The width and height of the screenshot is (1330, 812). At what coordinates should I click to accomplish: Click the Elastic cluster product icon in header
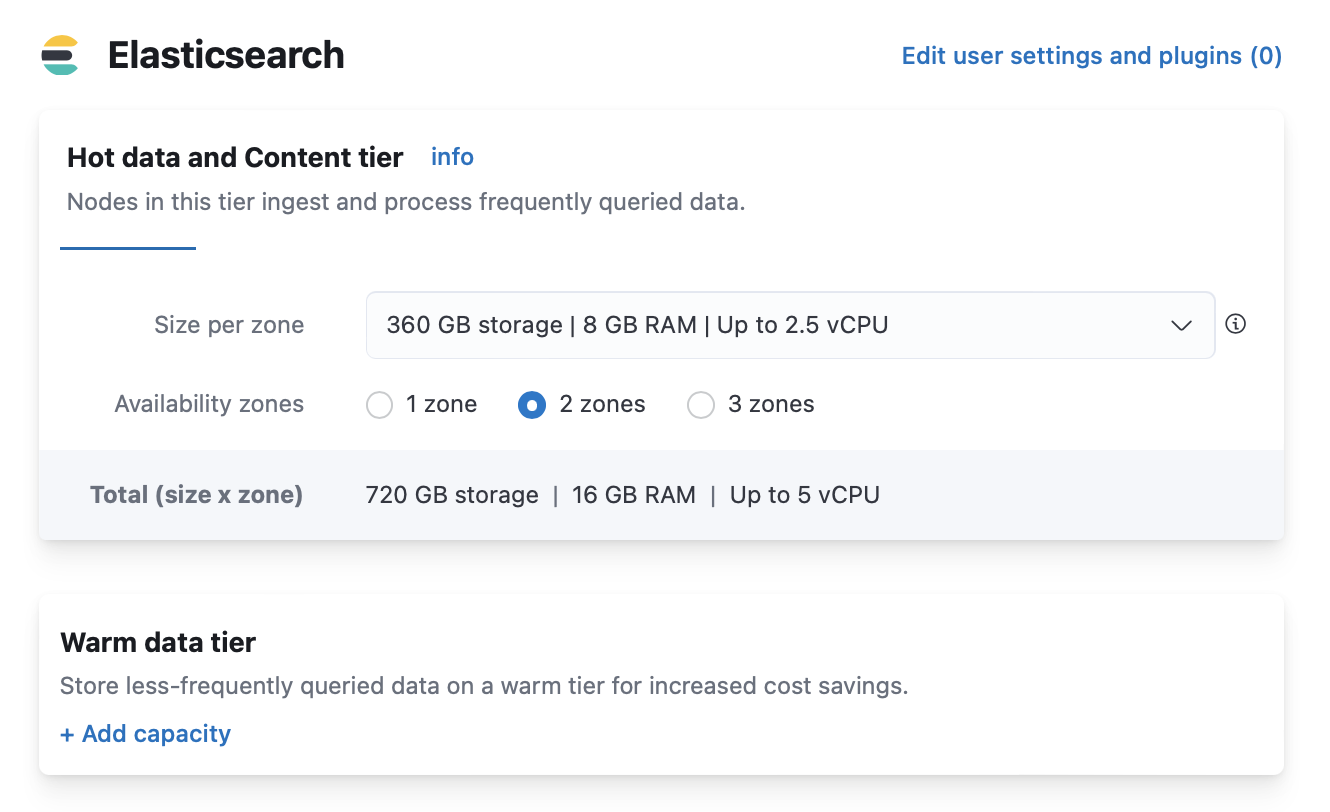(60, 55)
